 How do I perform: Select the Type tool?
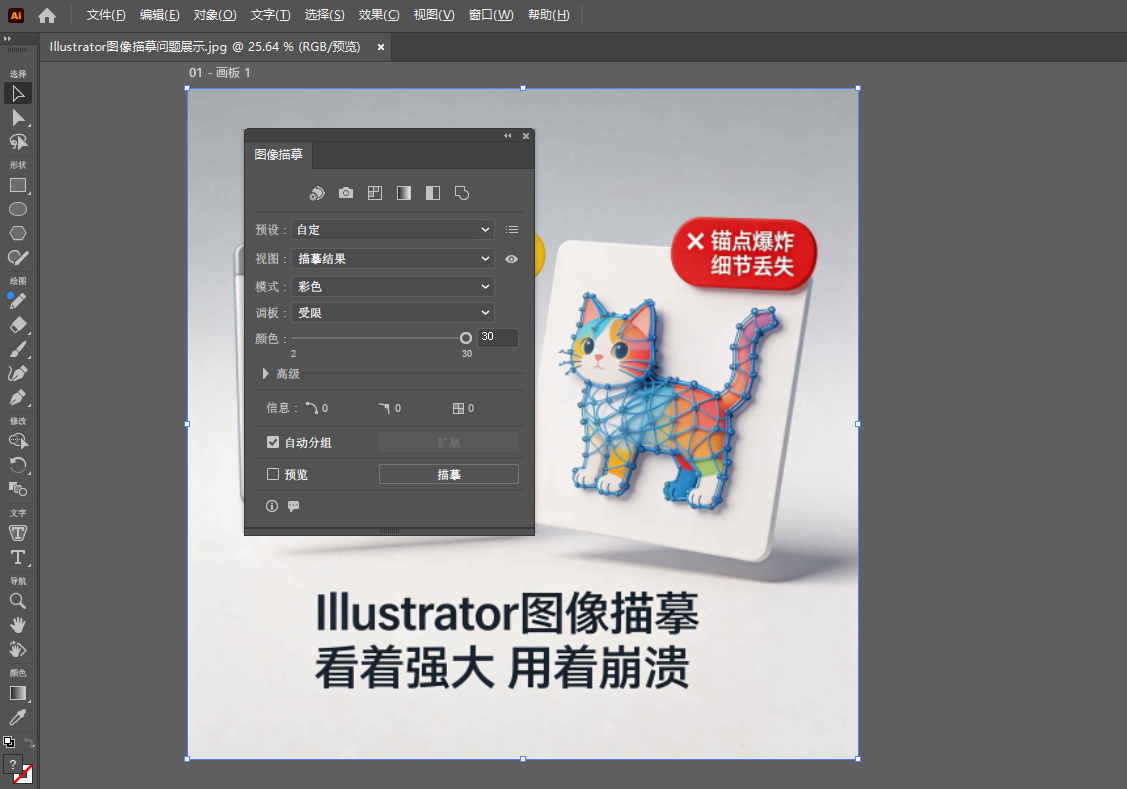18,557
